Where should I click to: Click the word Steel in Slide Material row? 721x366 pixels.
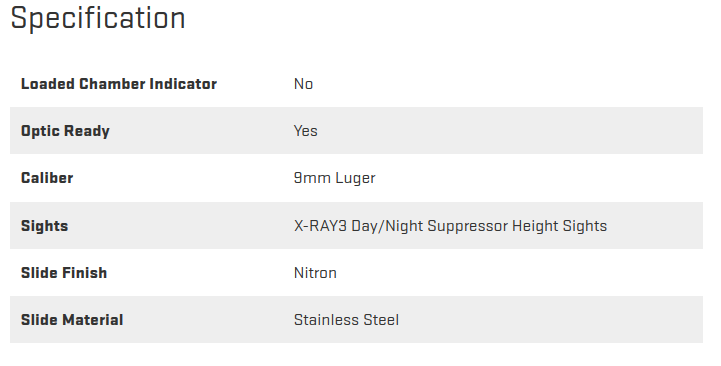(382, 320)
